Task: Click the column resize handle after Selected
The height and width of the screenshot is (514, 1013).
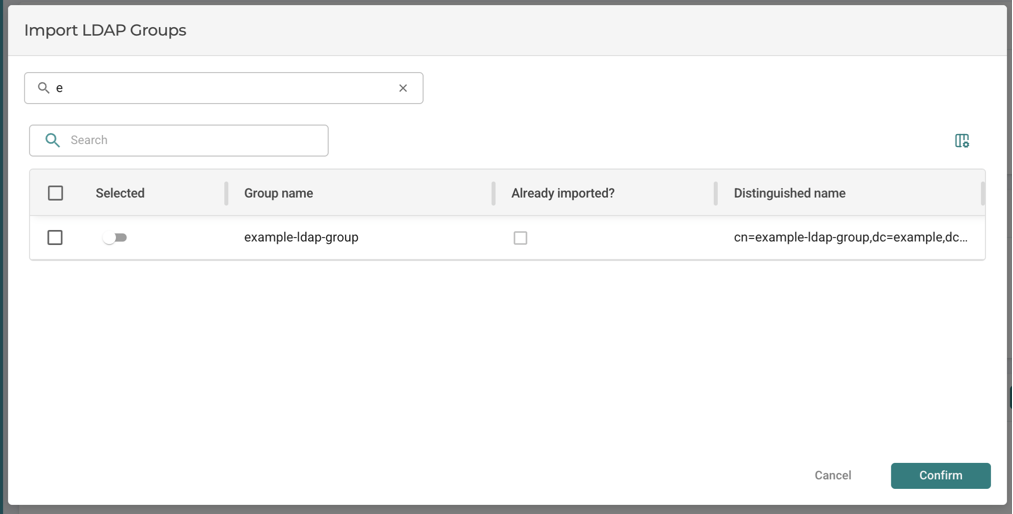Action: click(x=226, y=193)
